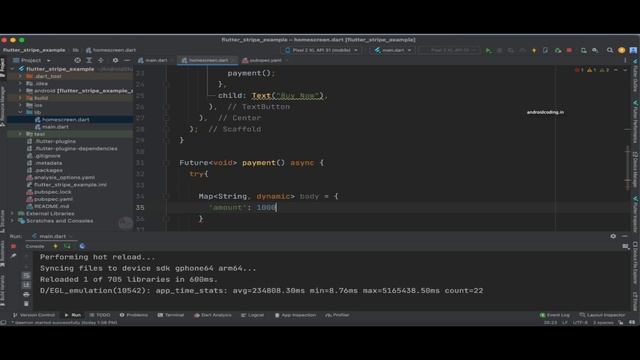This screenshot has width=640, height=360.
Task: Click the Device Manager toolbar icon
Action: tap(584, 50)
